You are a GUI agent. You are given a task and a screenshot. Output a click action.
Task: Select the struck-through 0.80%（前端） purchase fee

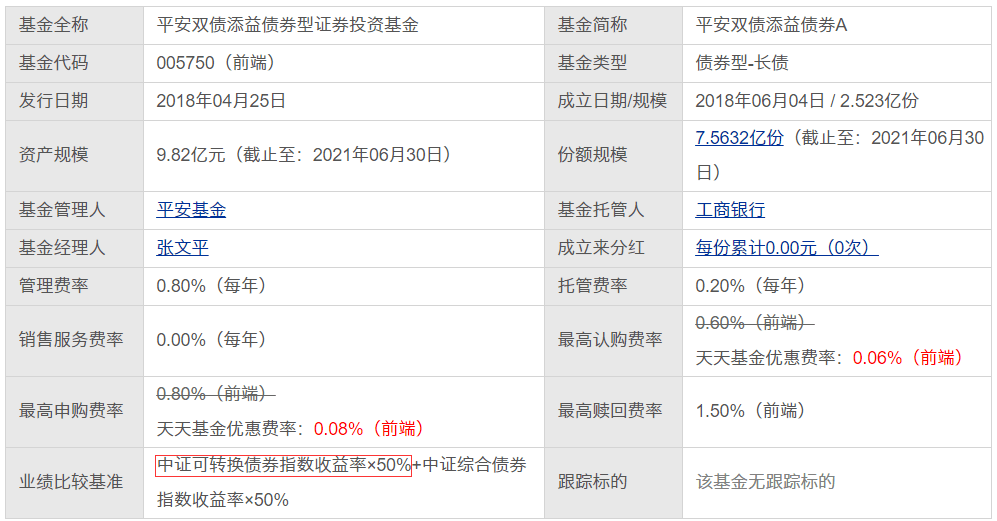pyautogui.click(x=216, y=394)
